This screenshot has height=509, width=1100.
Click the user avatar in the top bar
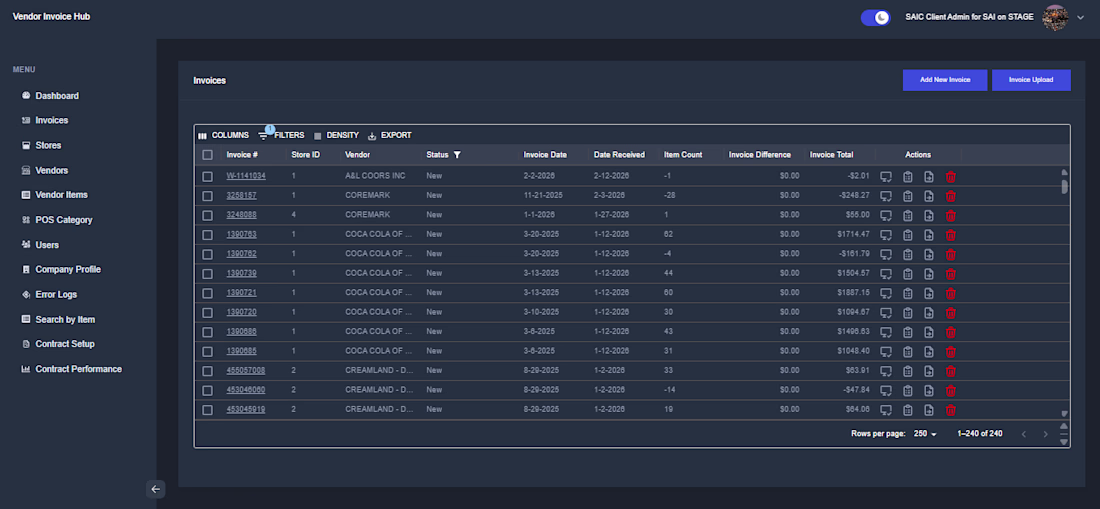(x=1054, y=17)
